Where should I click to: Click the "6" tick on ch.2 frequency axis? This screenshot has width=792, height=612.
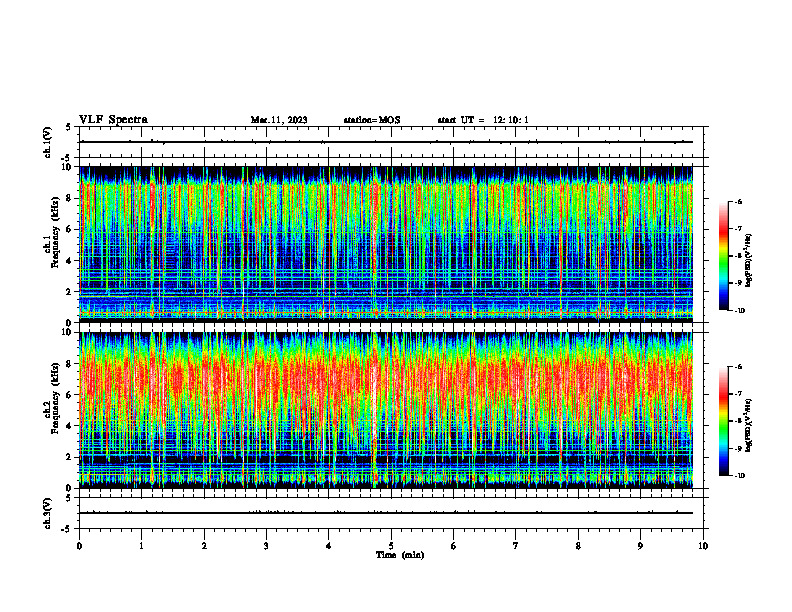point(70,395)
